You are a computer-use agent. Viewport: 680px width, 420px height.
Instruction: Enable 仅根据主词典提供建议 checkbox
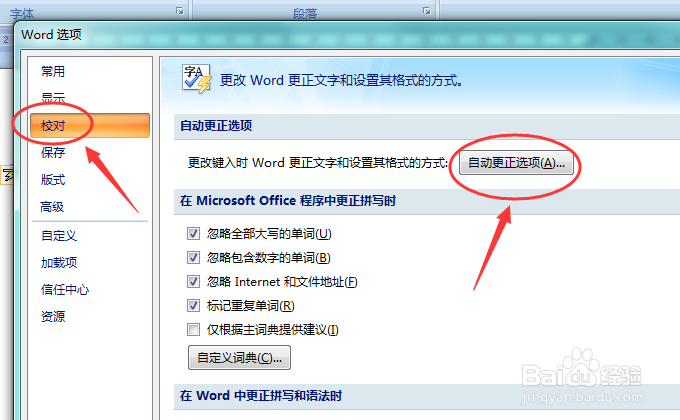pyautogui.click(x=193, y=330)
